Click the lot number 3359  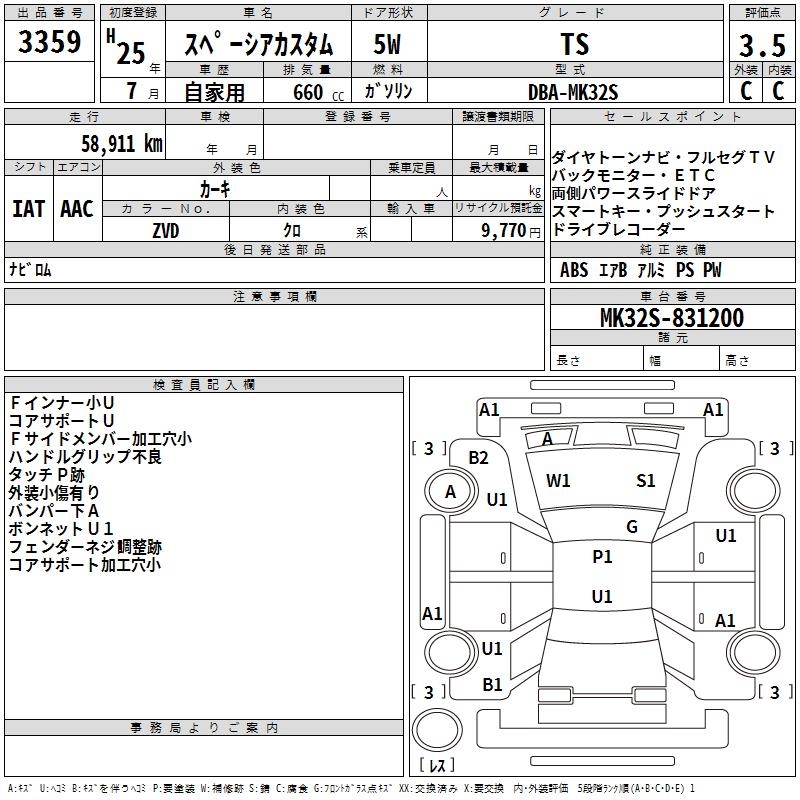[x=50, y=43]
